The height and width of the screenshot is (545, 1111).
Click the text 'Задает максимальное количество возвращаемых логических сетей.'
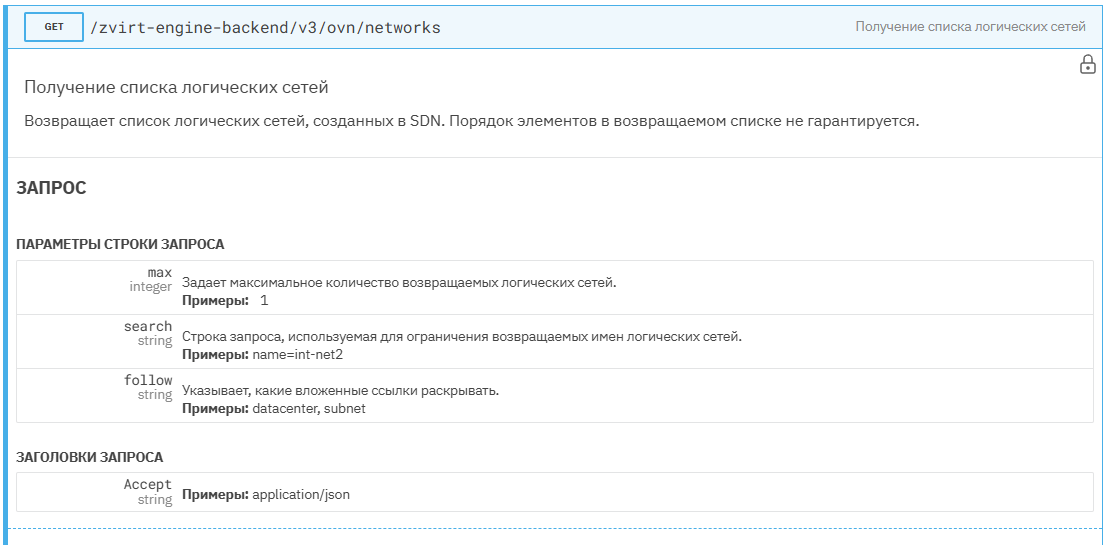400,283
